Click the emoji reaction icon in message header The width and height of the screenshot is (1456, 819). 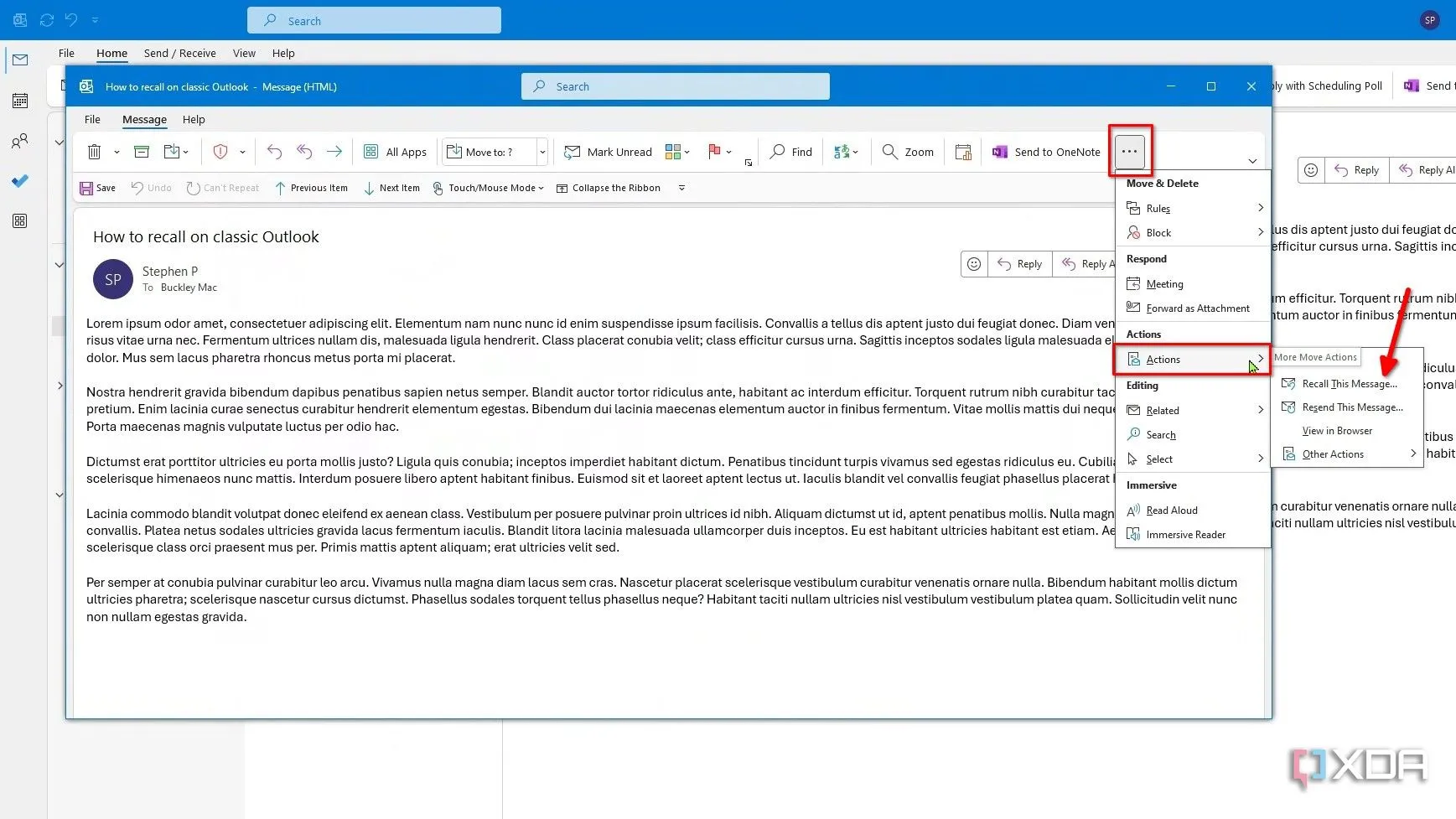[x=974, y=263]
